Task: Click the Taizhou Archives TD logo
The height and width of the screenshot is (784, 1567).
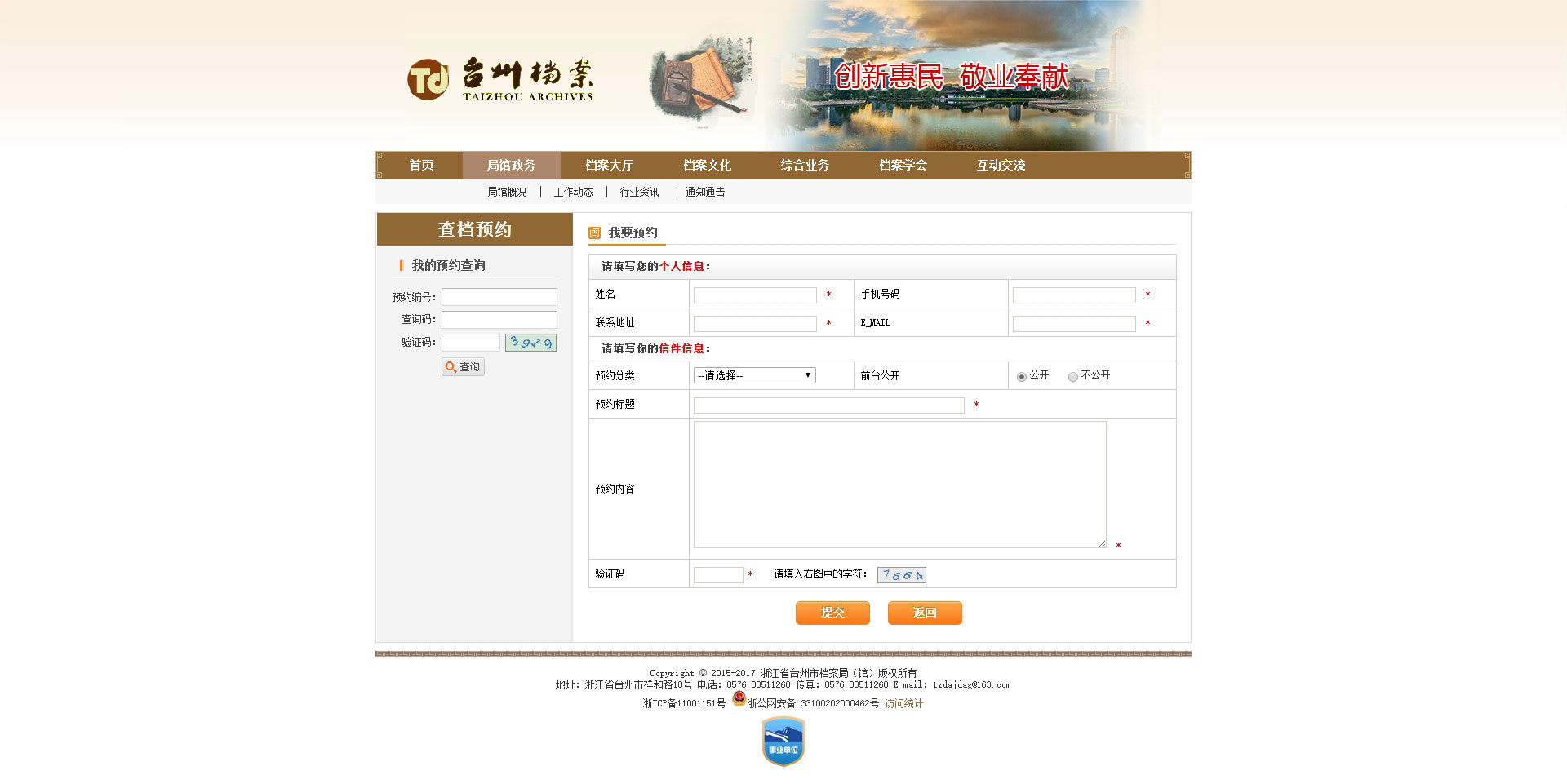Action: [428, 80]
